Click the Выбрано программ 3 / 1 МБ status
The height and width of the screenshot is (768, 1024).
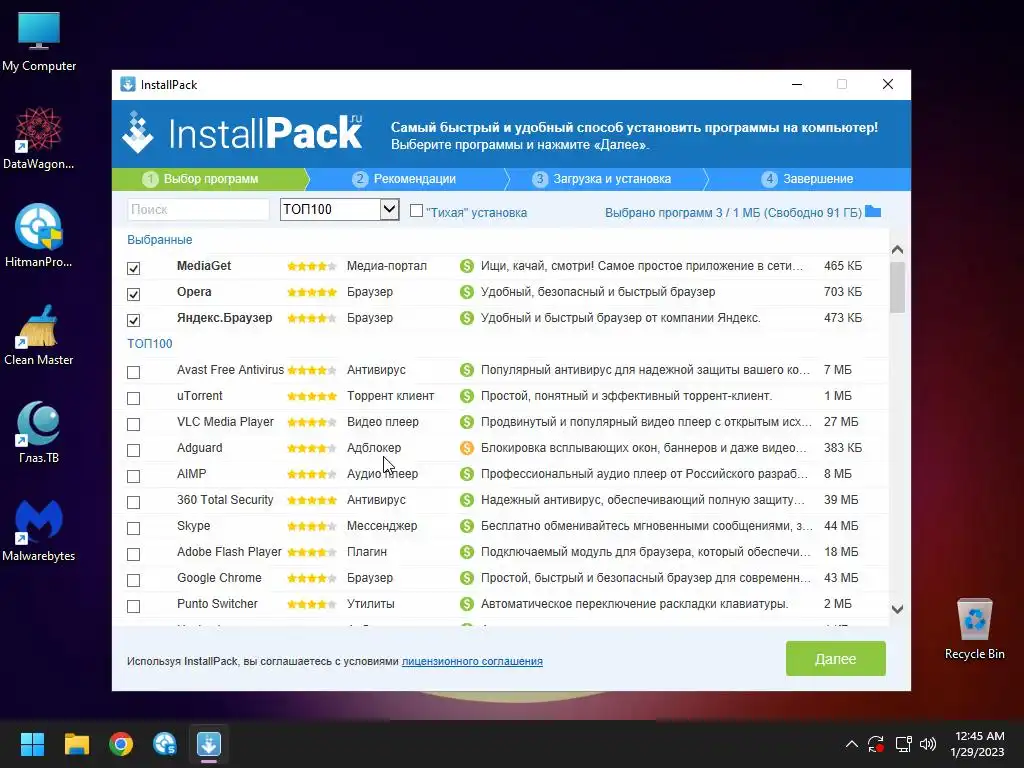coord(733,213)
